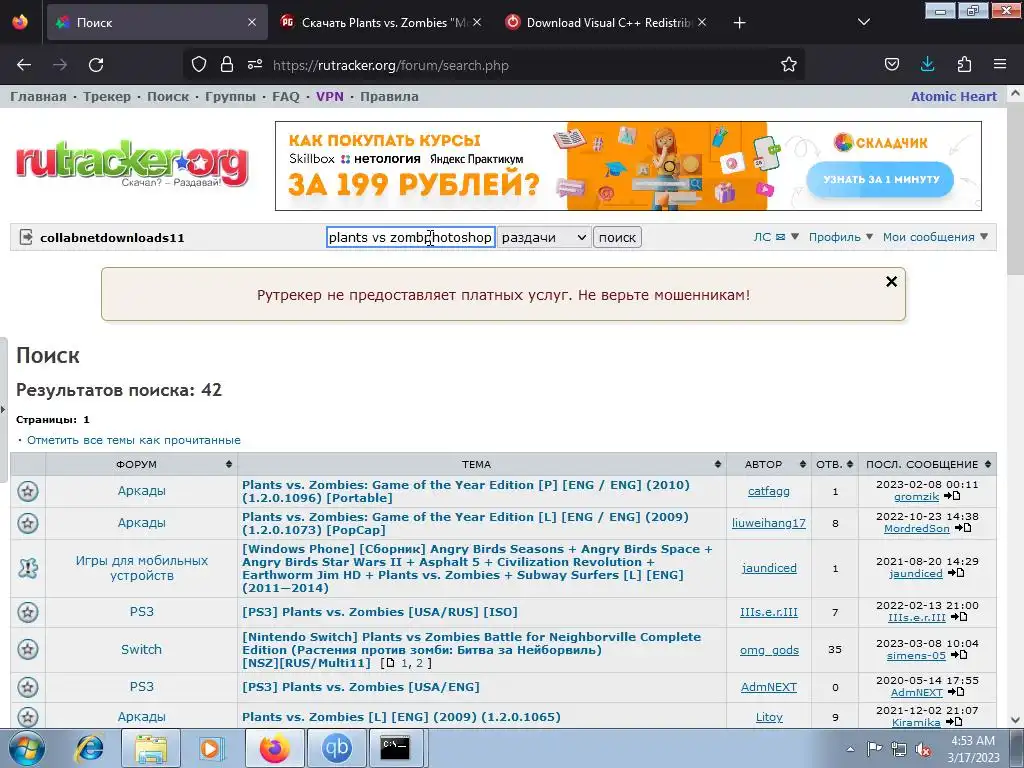1024x768 pixels.
Task: Sort results by ТЕМА column
Action: click(x=482, y=464)
